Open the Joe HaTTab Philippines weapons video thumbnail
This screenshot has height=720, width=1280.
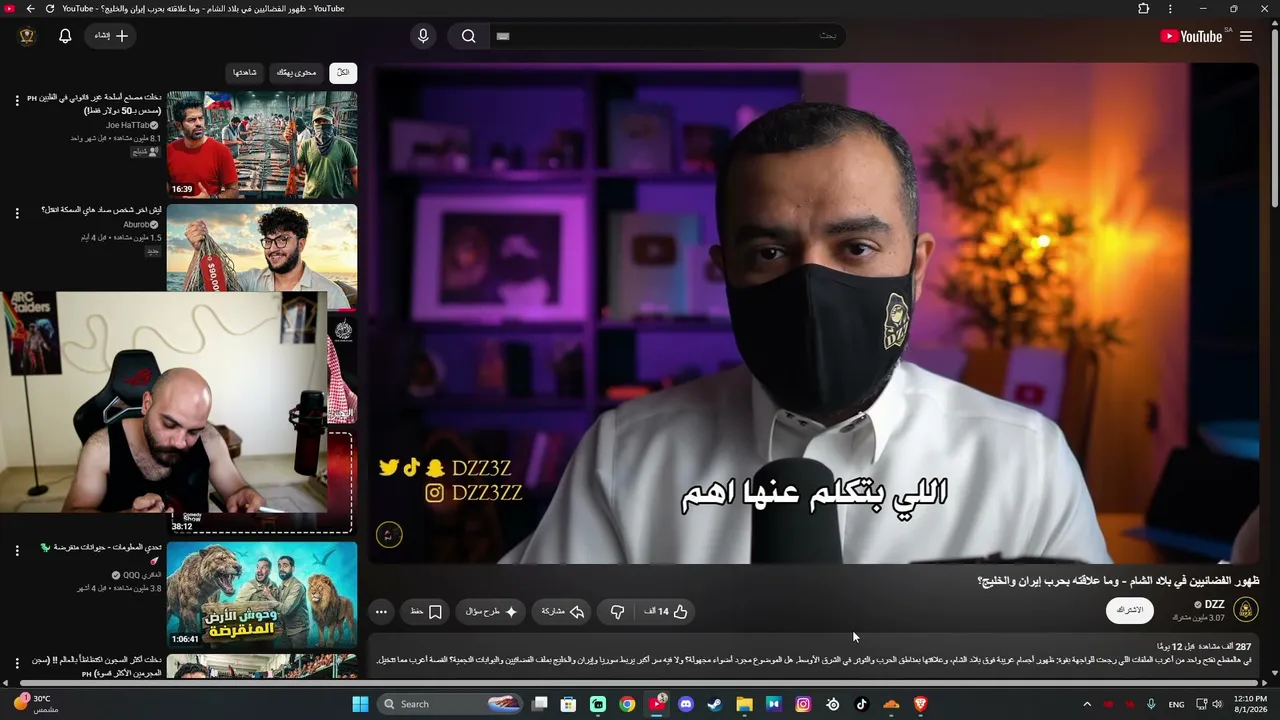pos(262,145)
